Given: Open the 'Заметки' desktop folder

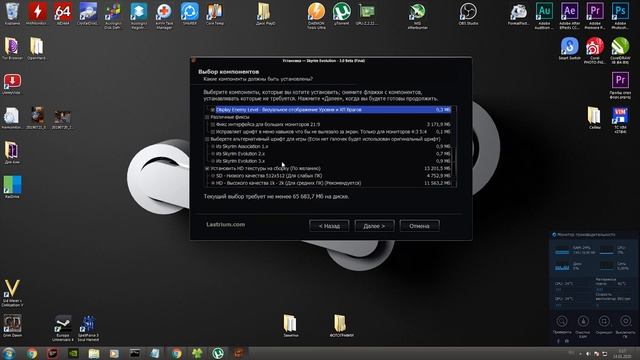Looking at the screenshot, I should [x=290, y=326].
